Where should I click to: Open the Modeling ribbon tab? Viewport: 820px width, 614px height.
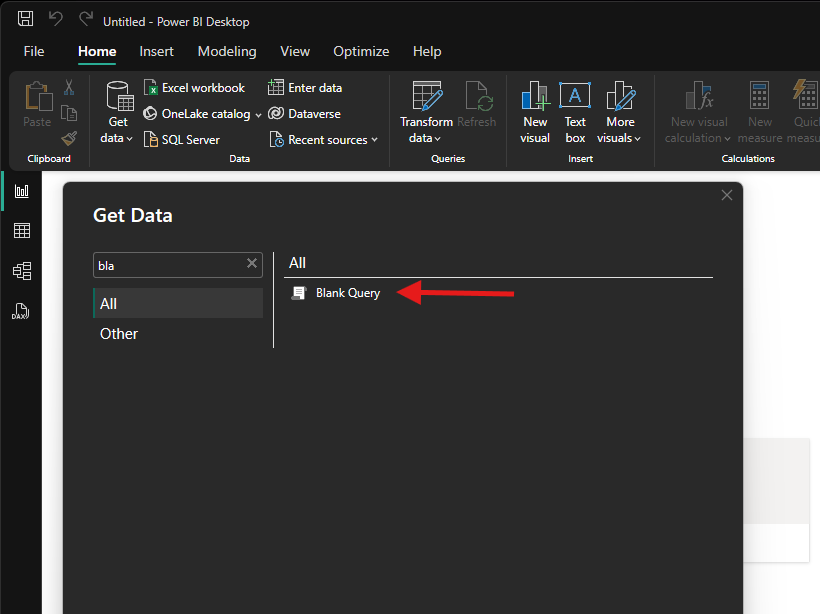click(x=227, y=51)
